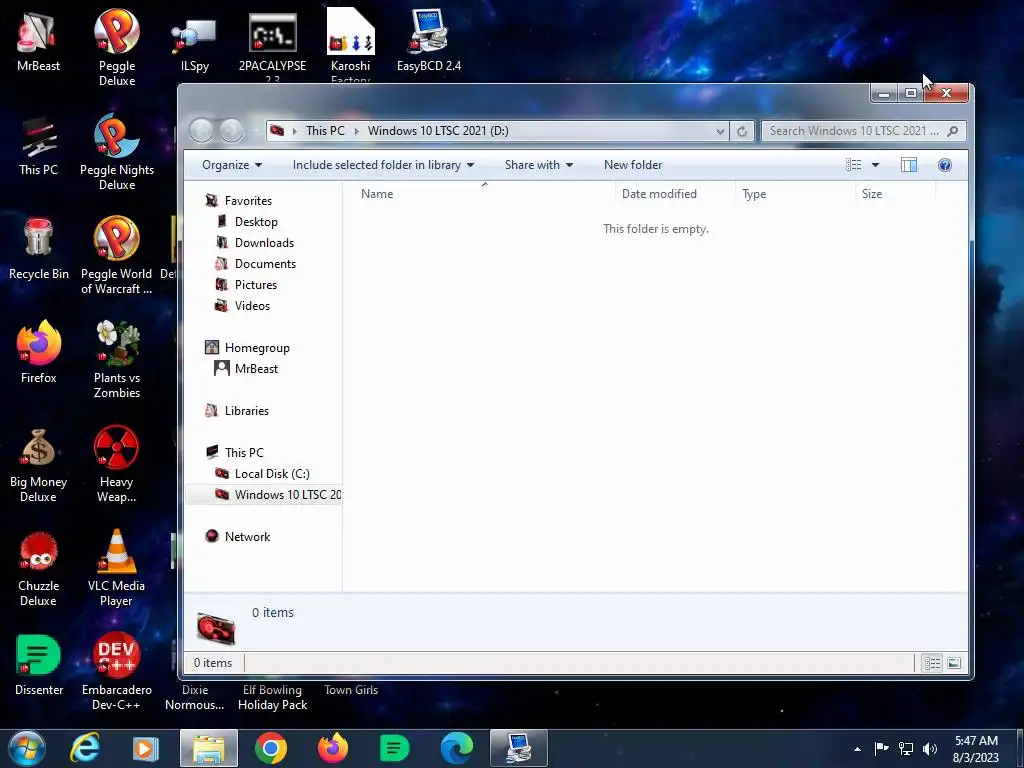Select Homegroup in the navigation pane
1024x768 pixels.
pyautogui.click(x=248, y=347)
